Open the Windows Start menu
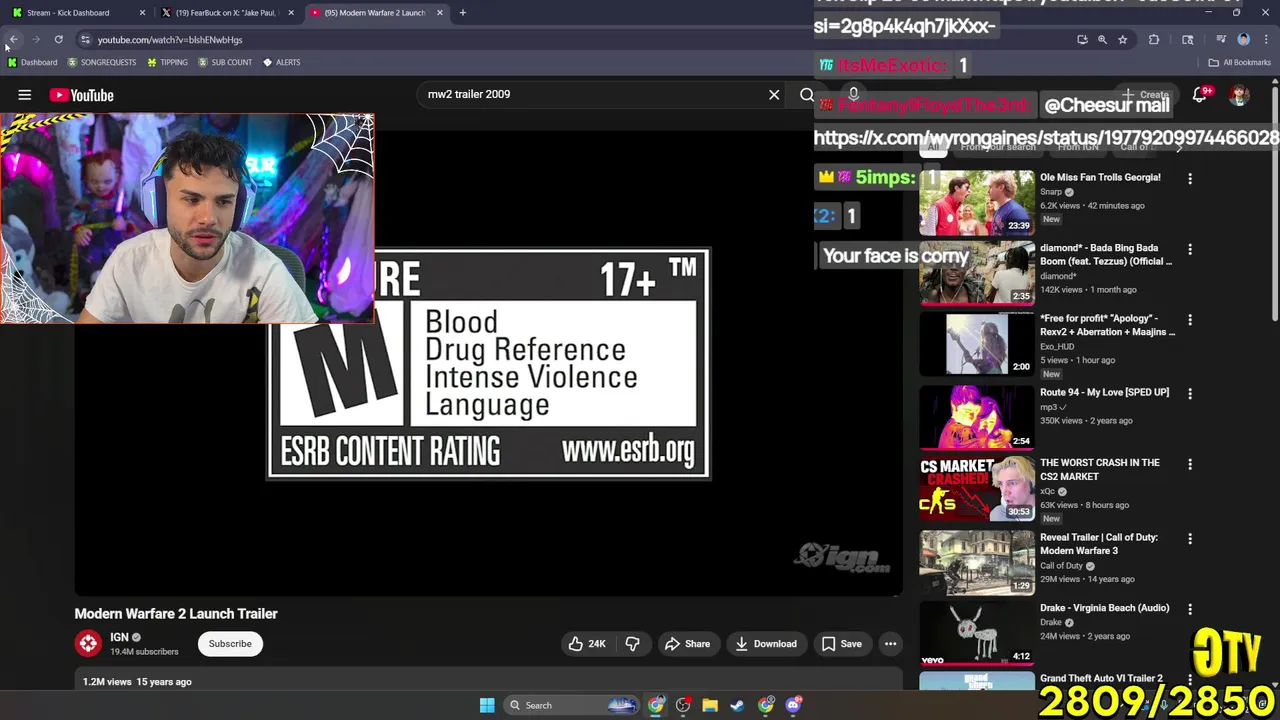The height and width of the screenshot is (720, 1280). tap(487, 705)
